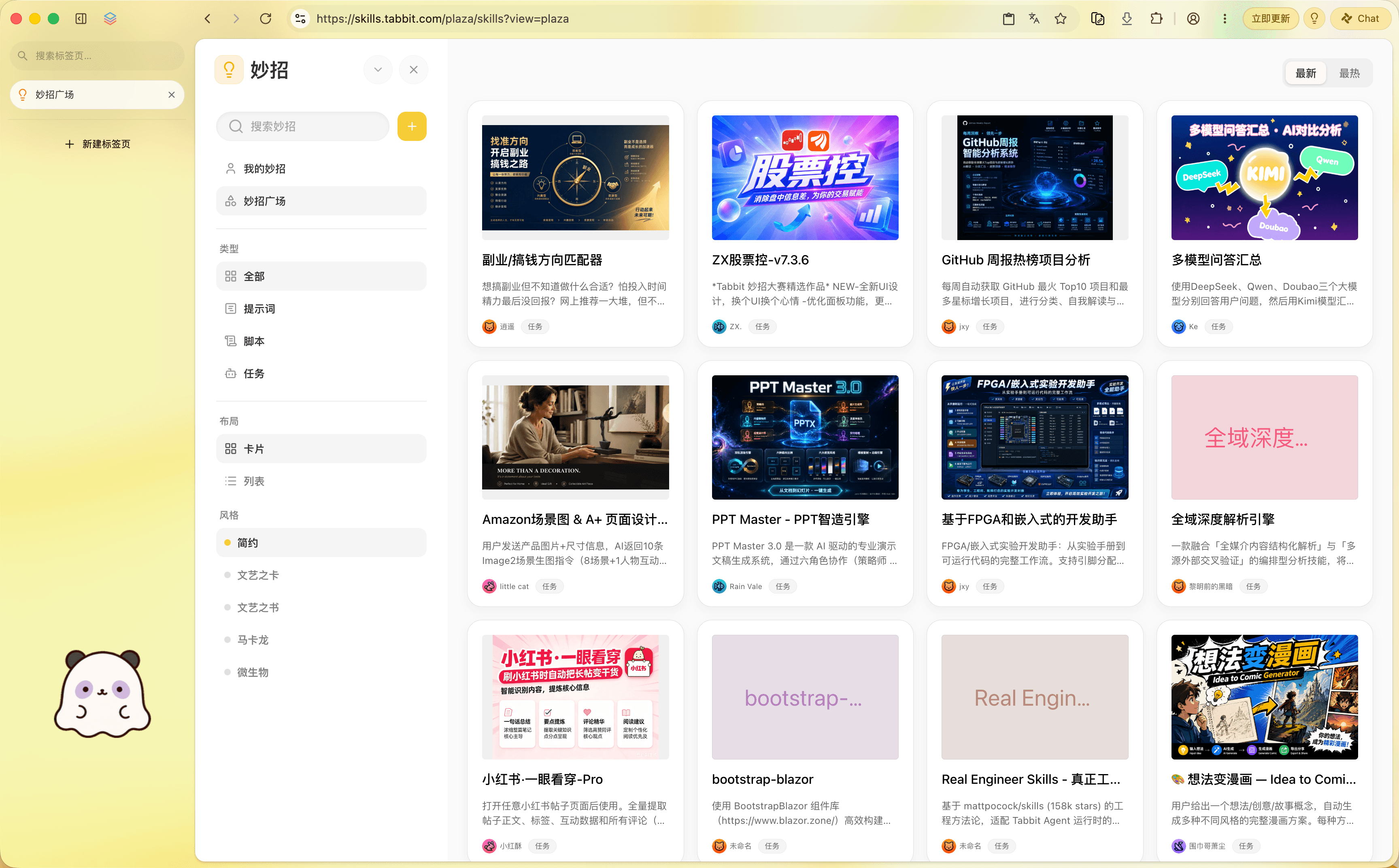
Task: Switch layout to 列表
Action: click(x=321, y=481)
